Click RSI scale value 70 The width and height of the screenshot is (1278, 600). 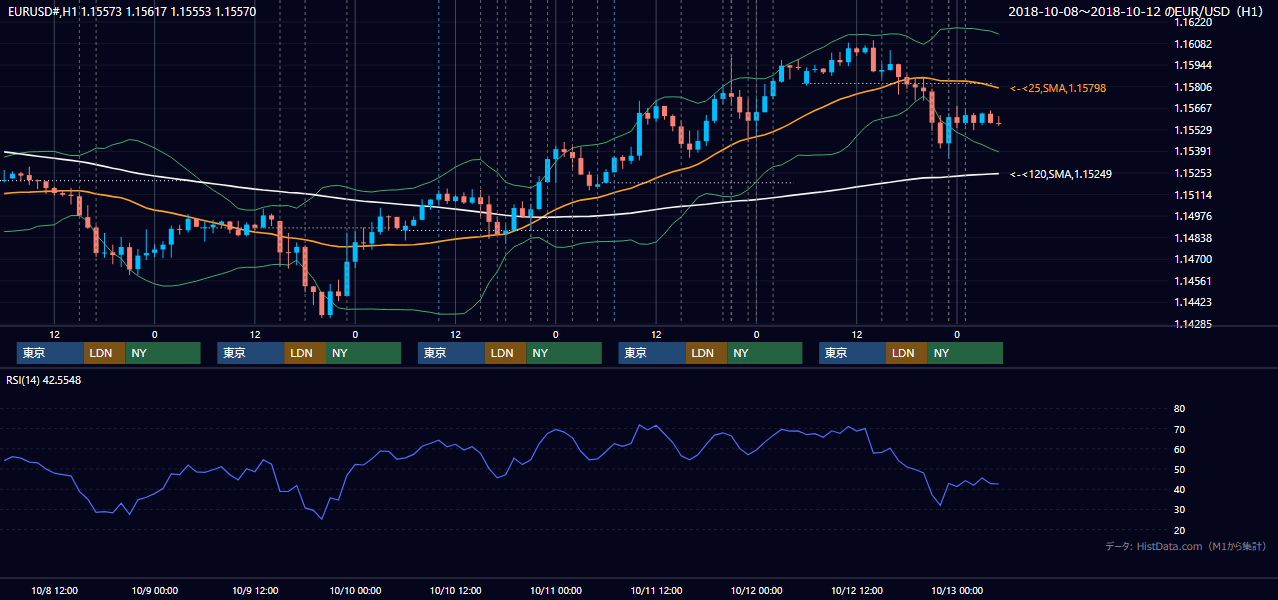point(1179,430)
